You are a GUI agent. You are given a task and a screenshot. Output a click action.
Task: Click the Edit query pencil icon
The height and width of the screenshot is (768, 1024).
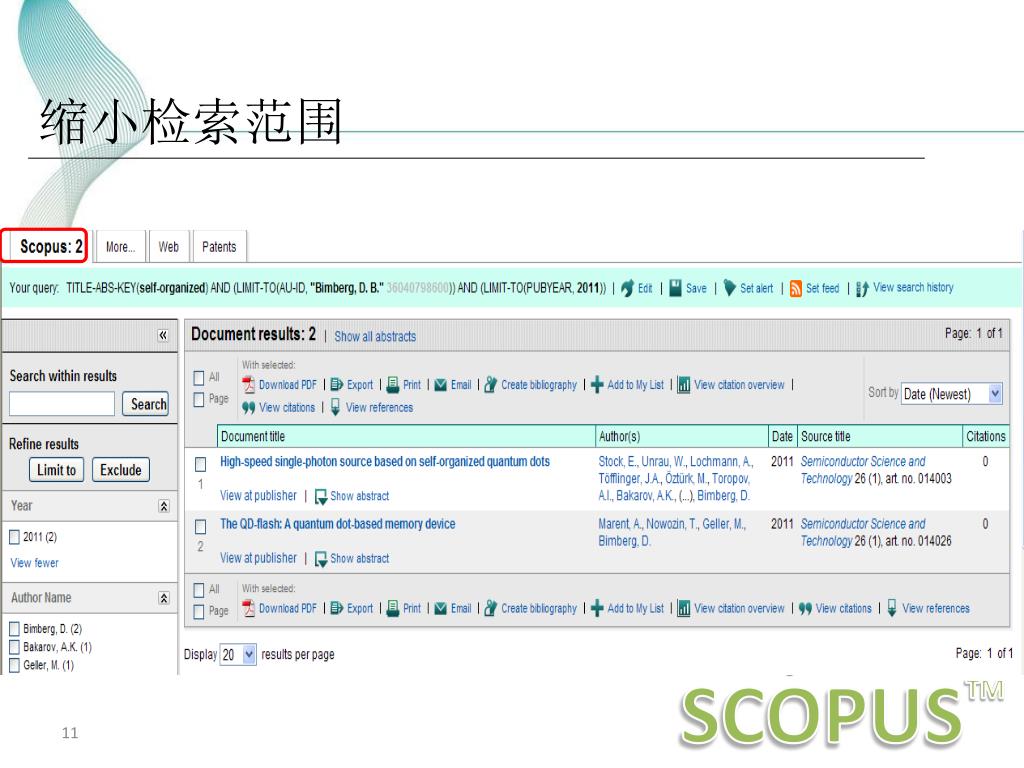628,288
